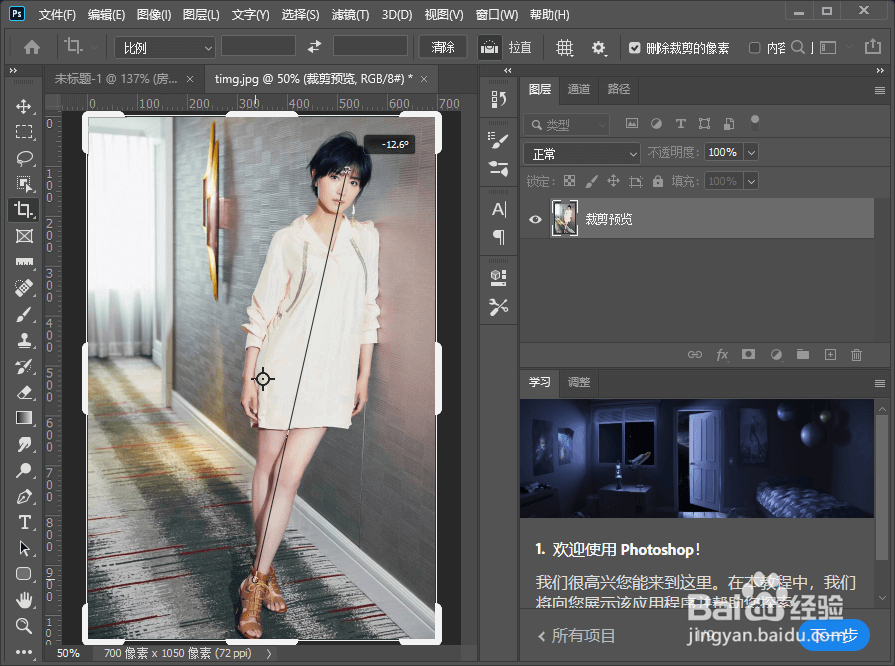Select the Lasso tool
895x666 pixels.
23,158
